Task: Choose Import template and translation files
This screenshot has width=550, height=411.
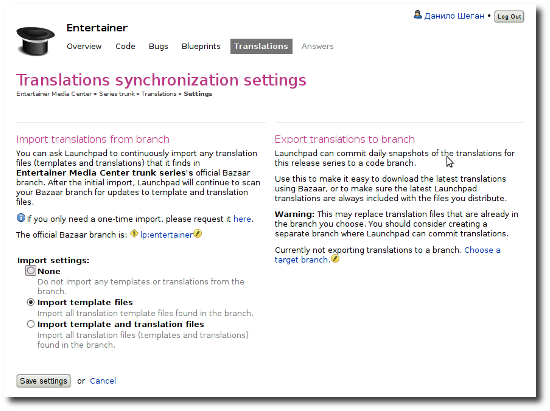Action: [31, 324]
